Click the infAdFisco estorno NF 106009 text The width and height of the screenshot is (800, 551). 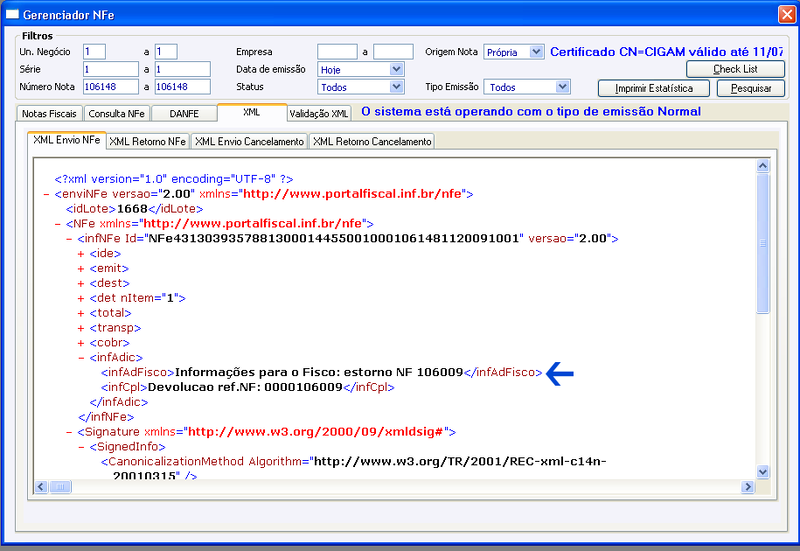[321, 372]
